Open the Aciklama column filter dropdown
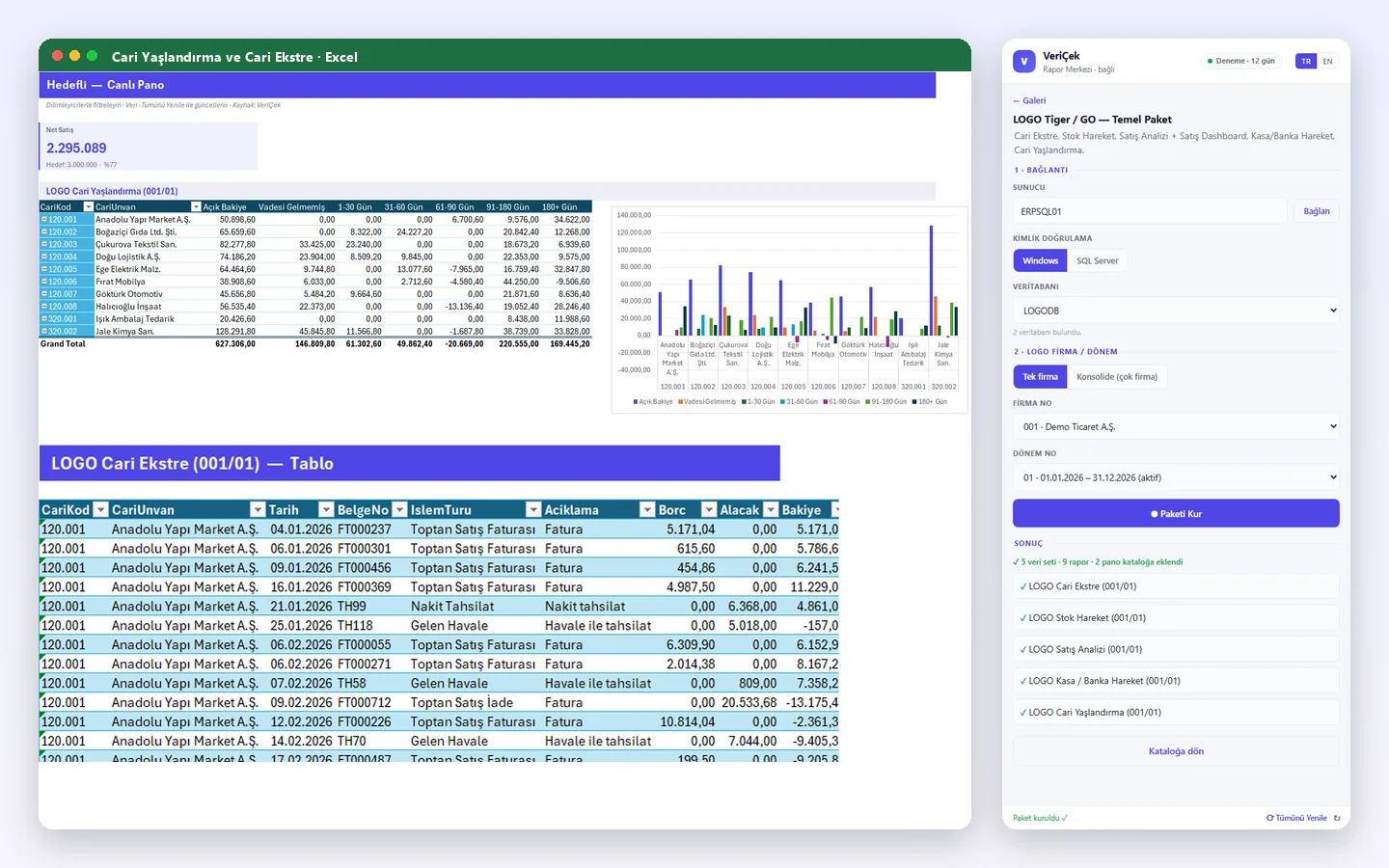 (647, 510)
